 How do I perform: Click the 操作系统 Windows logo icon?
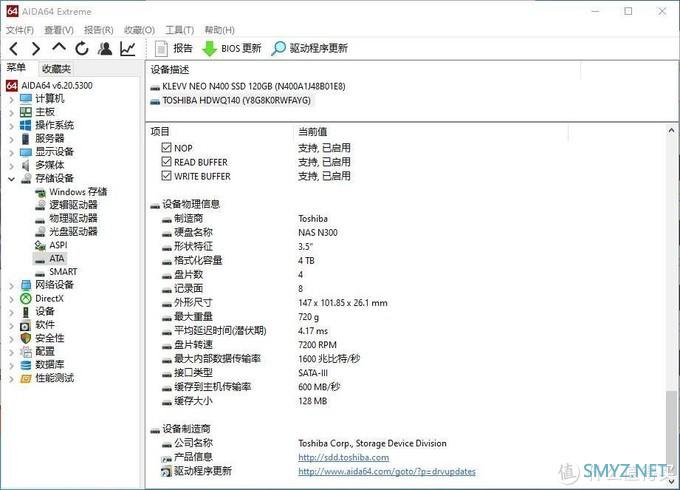coord(26,126)
